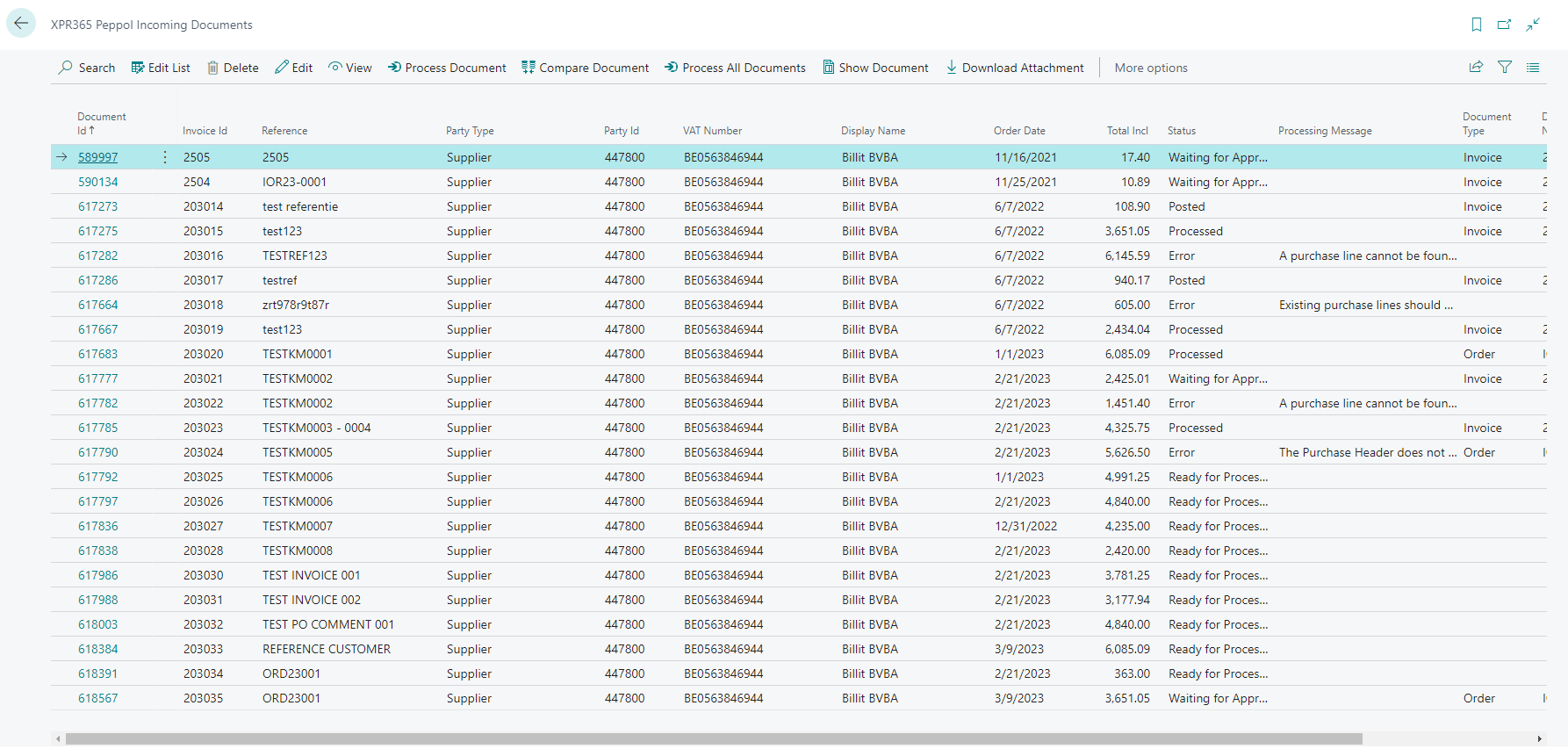This screenshot has height=756, width=1568.
Task: Open document 617664 link
Action: (x=97, y=305)
